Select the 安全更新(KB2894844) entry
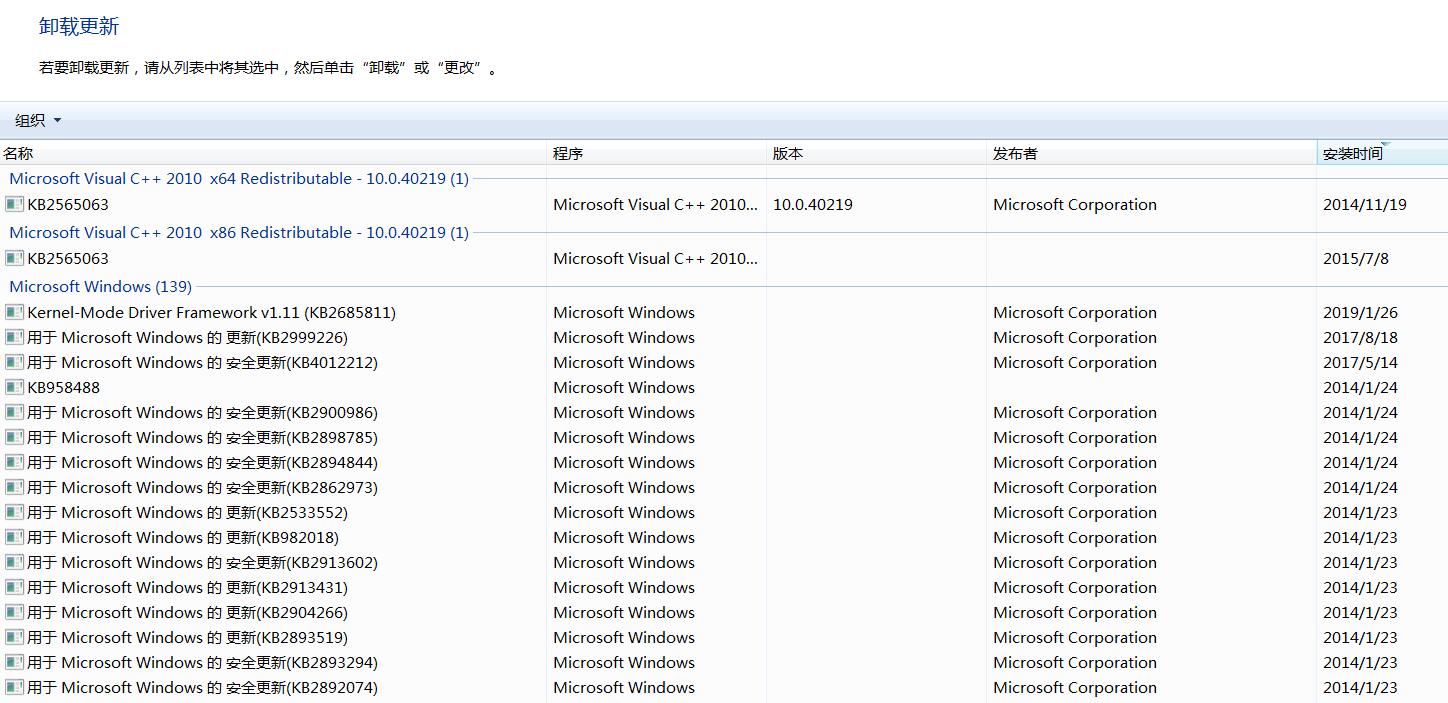The height and width of the screenshot is (703, 1448). click(203, 462)
